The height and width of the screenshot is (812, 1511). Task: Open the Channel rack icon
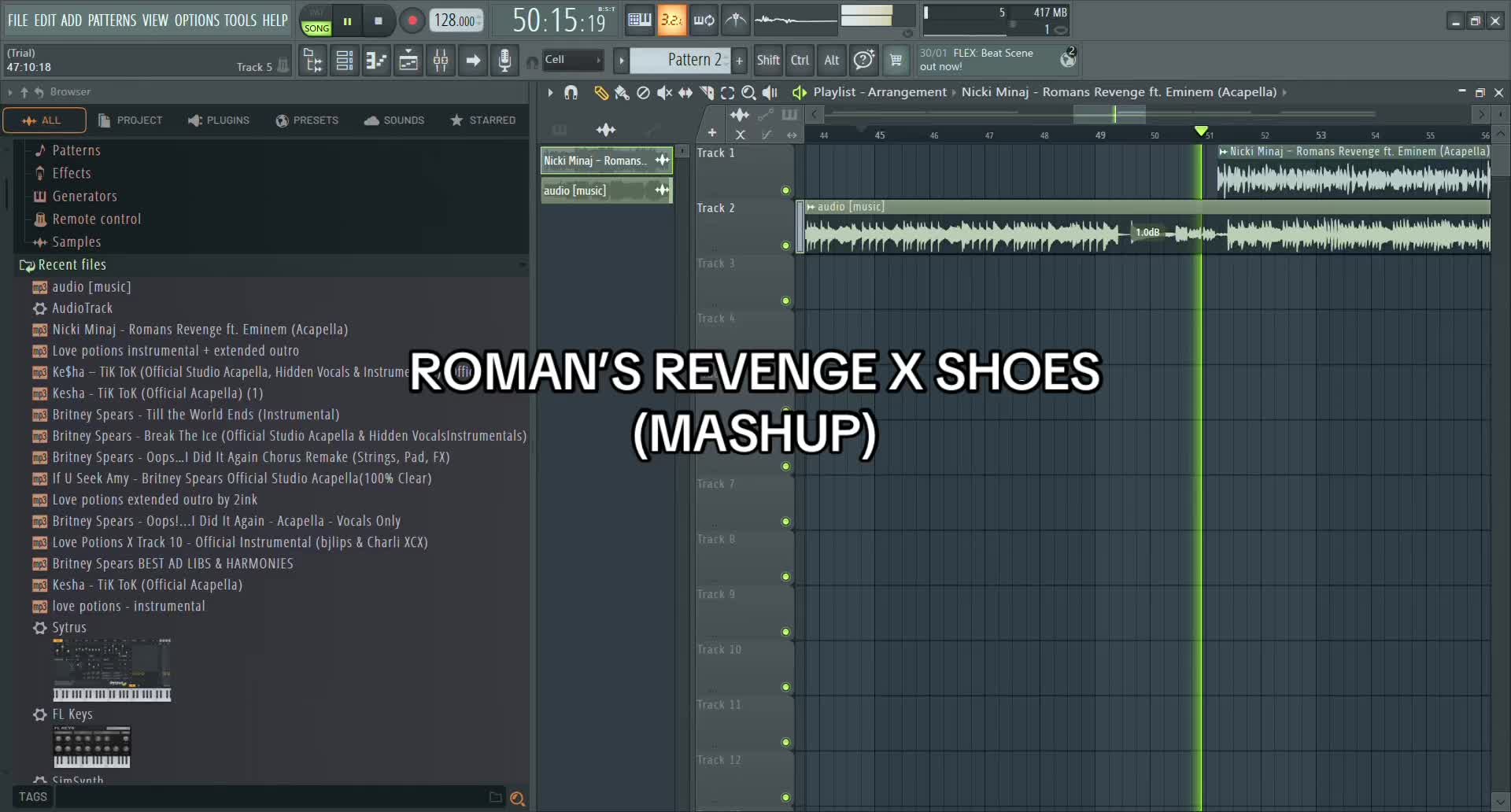(345, 61)
